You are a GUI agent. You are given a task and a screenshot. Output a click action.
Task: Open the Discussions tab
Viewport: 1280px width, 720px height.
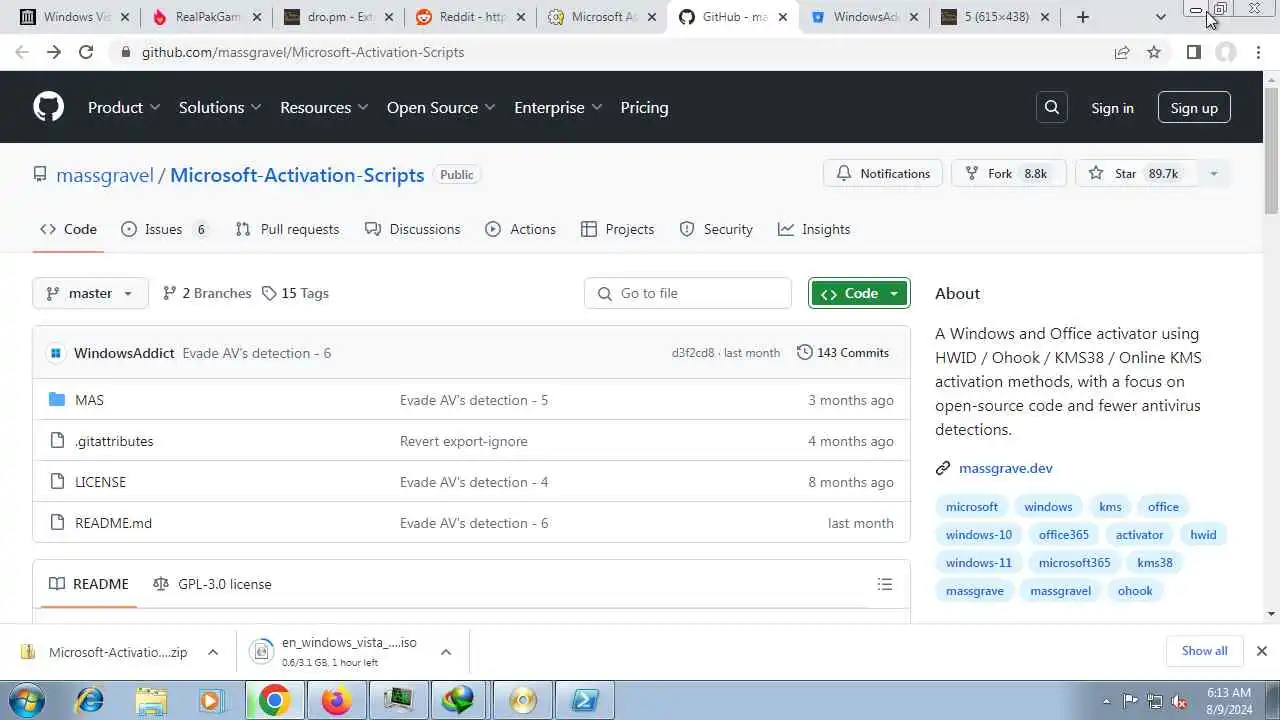pos(412,229)
